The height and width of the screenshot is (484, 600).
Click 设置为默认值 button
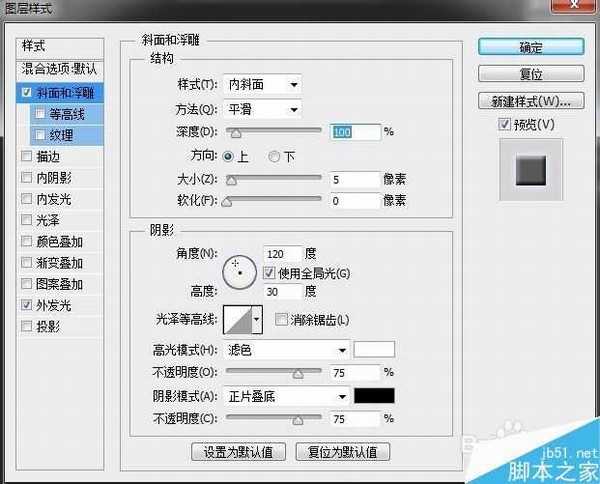238,451
